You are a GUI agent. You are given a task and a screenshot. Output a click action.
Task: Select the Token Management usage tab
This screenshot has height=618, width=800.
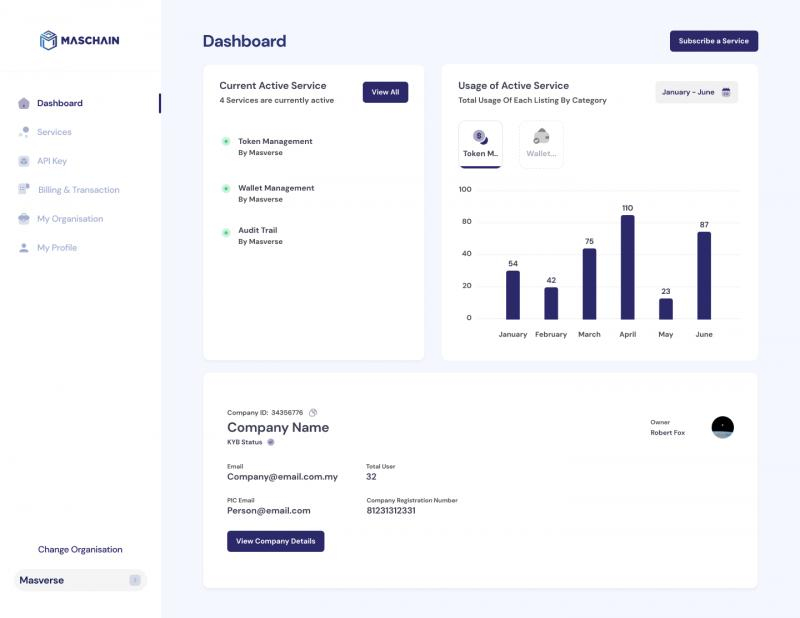coord(480,144)
